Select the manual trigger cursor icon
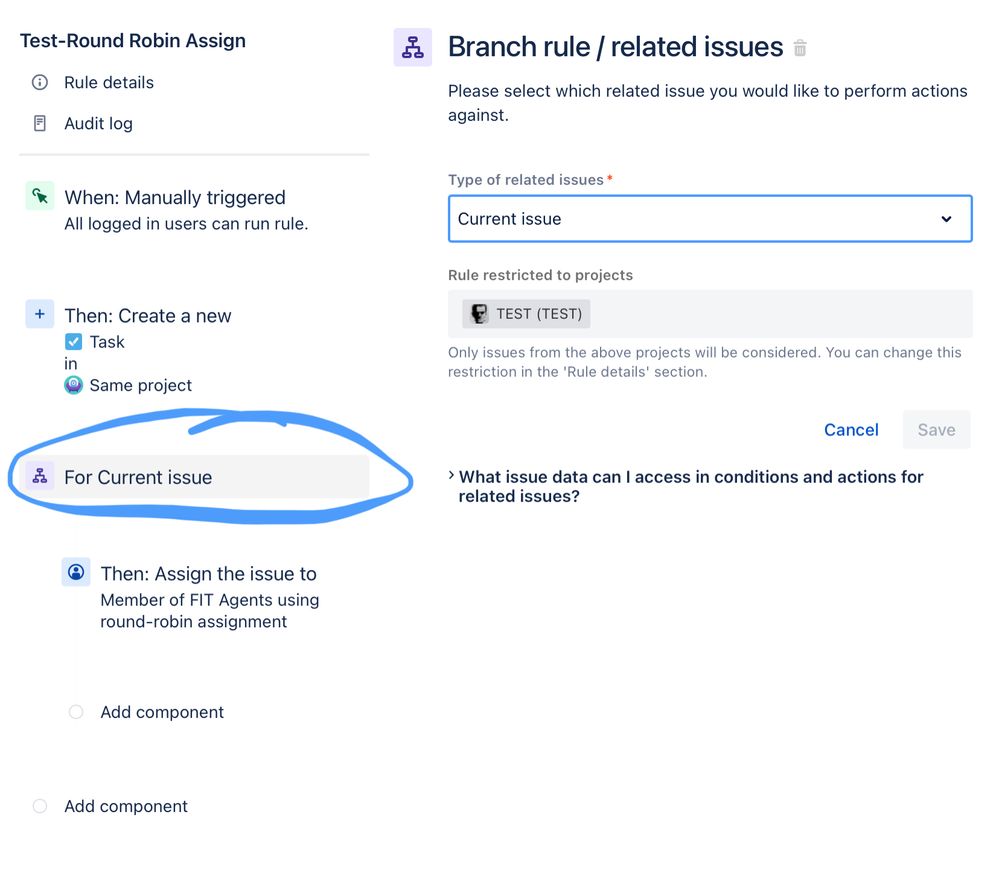This screenshot has width=999, height=884. (40, 196)
